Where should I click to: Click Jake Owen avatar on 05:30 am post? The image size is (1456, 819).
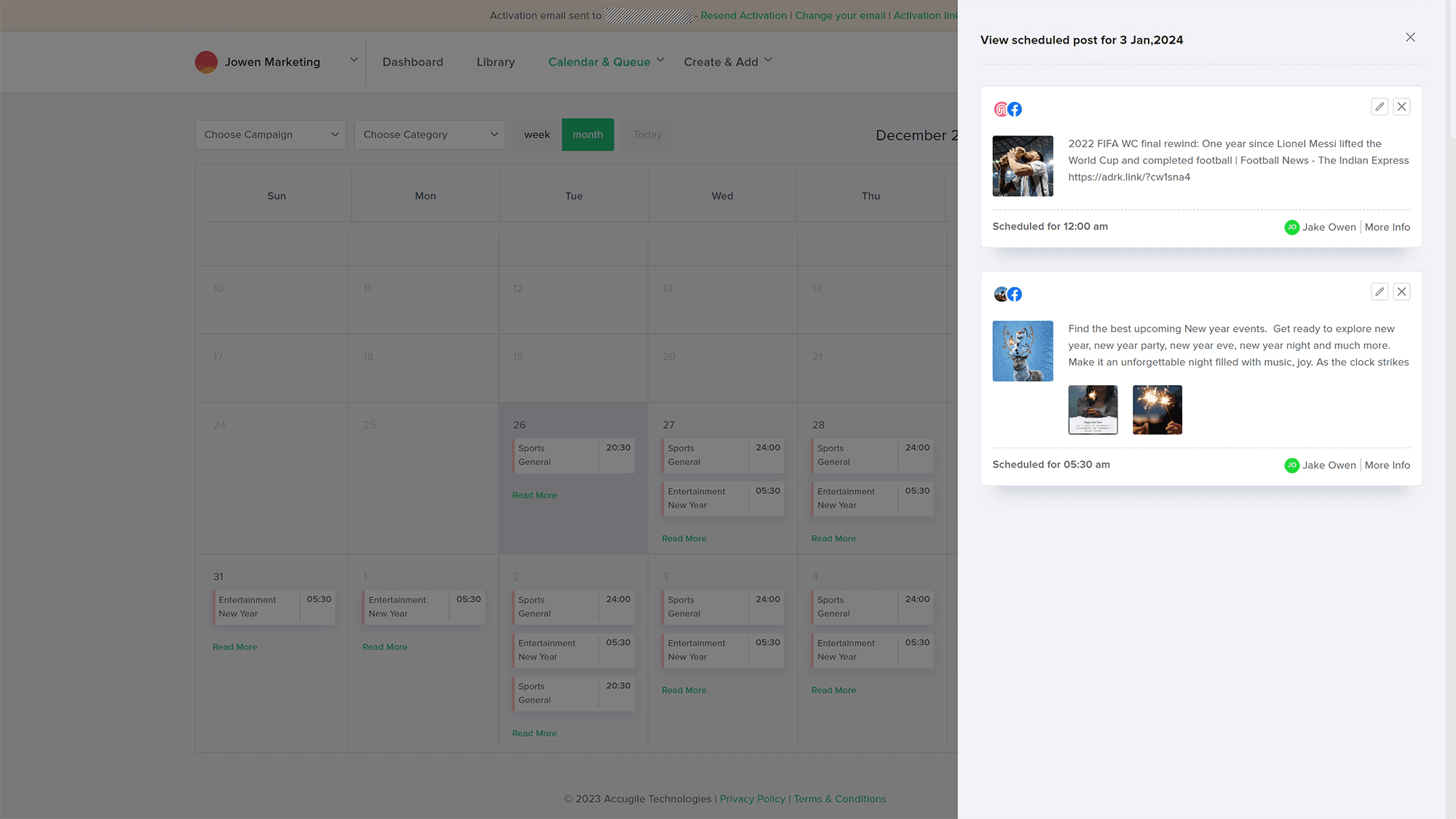(1291, 465)
